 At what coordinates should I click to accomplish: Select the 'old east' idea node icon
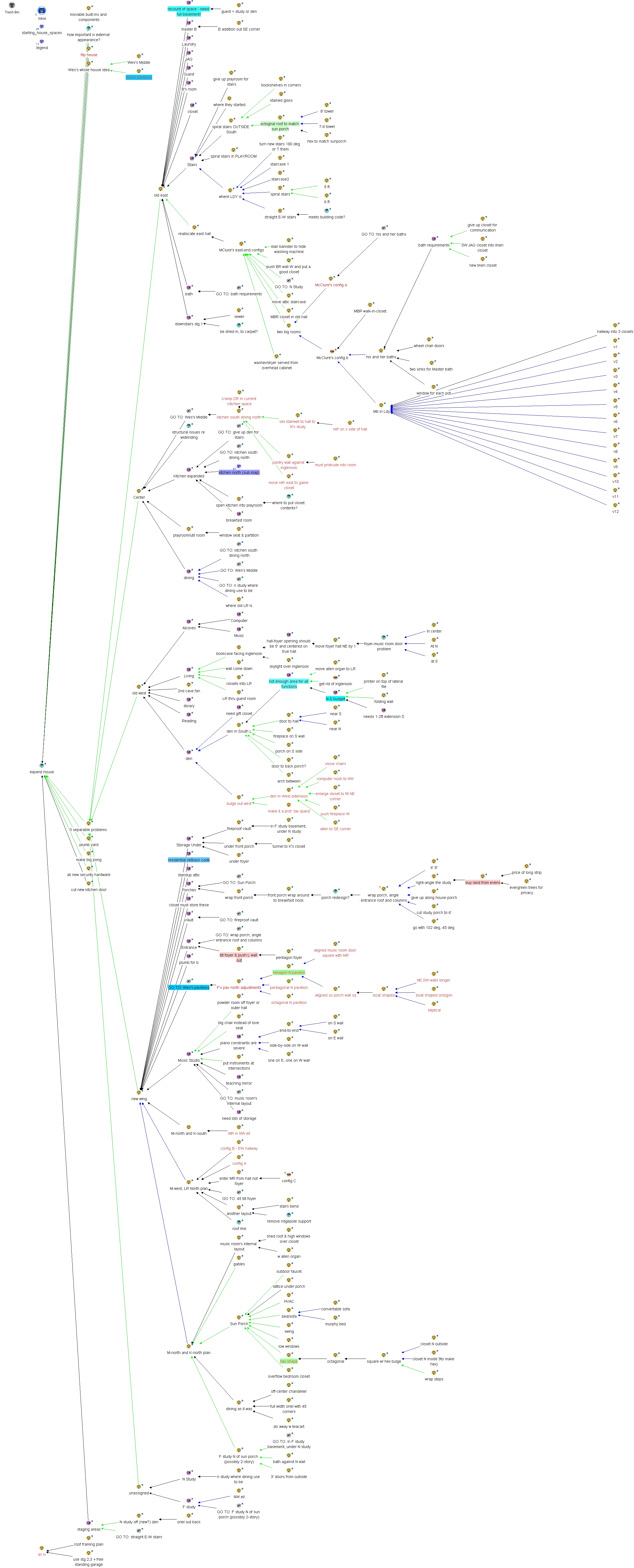161,189
